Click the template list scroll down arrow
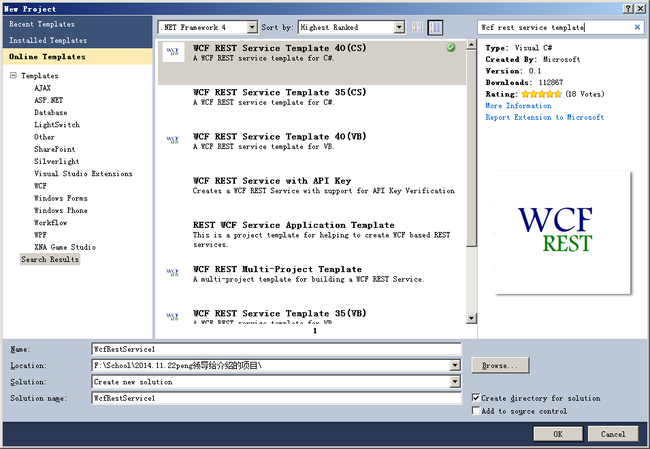This screenshot has width=650, height=449. [471, 318]
